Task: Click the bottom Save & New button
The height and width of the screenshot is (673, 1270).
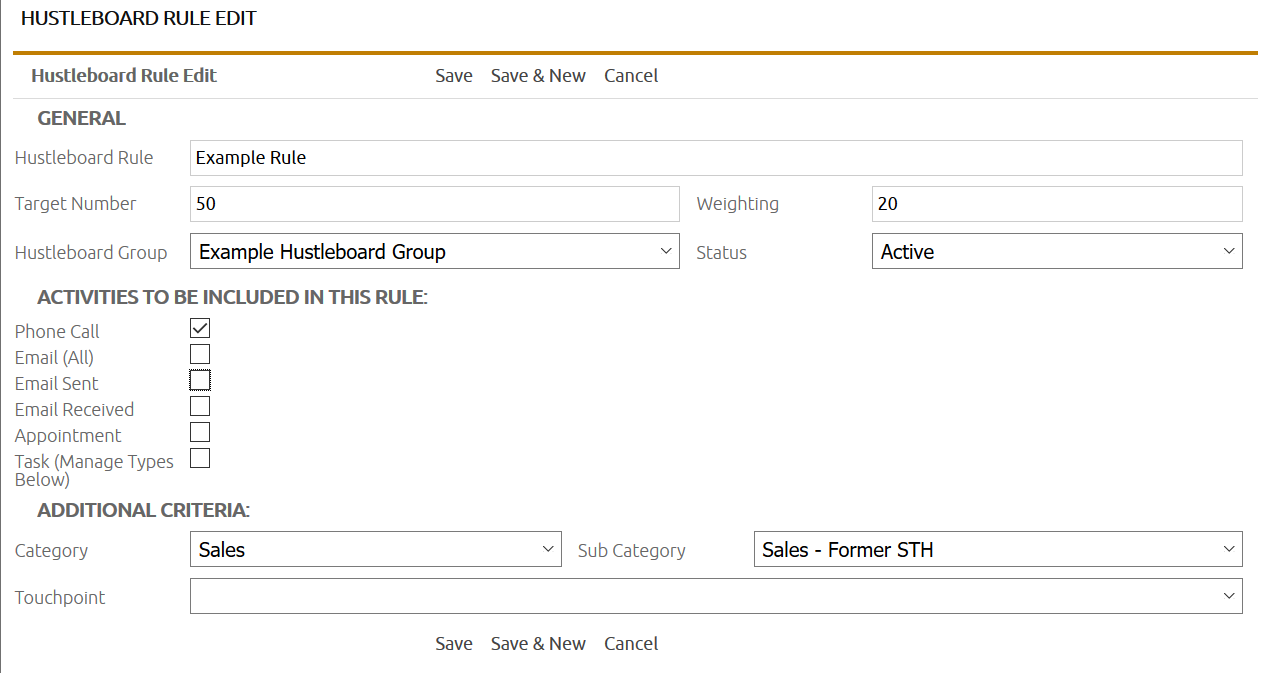Action: pyautogui.click(x=538, y=644)
